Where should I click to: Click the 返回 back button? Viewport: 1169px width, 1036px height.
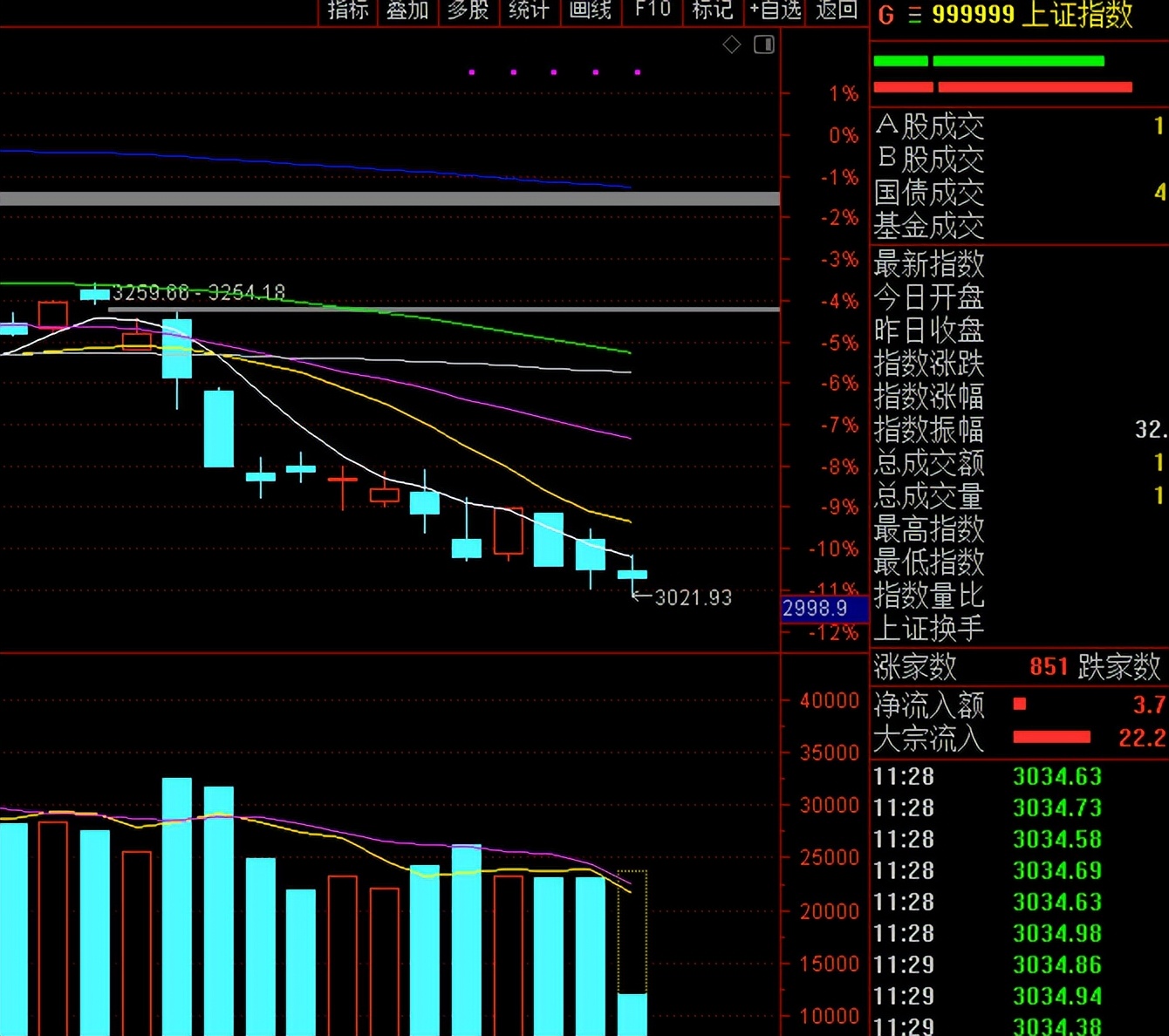837,10
